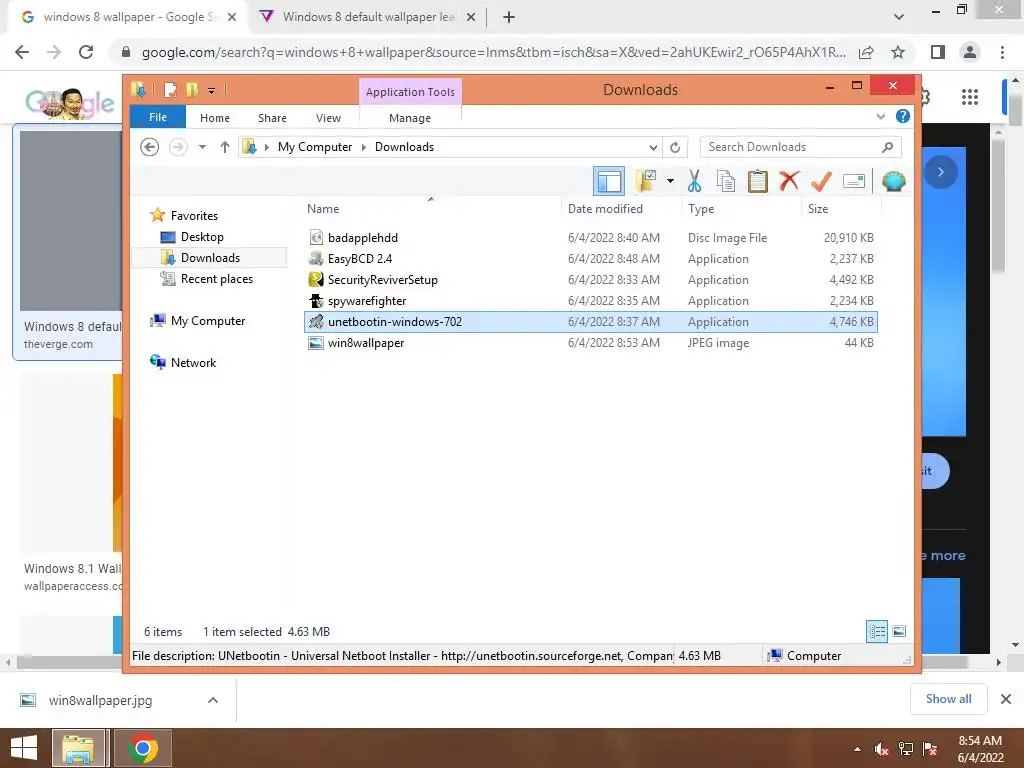Select Desktop in the navigation pane

click(202, 236)
